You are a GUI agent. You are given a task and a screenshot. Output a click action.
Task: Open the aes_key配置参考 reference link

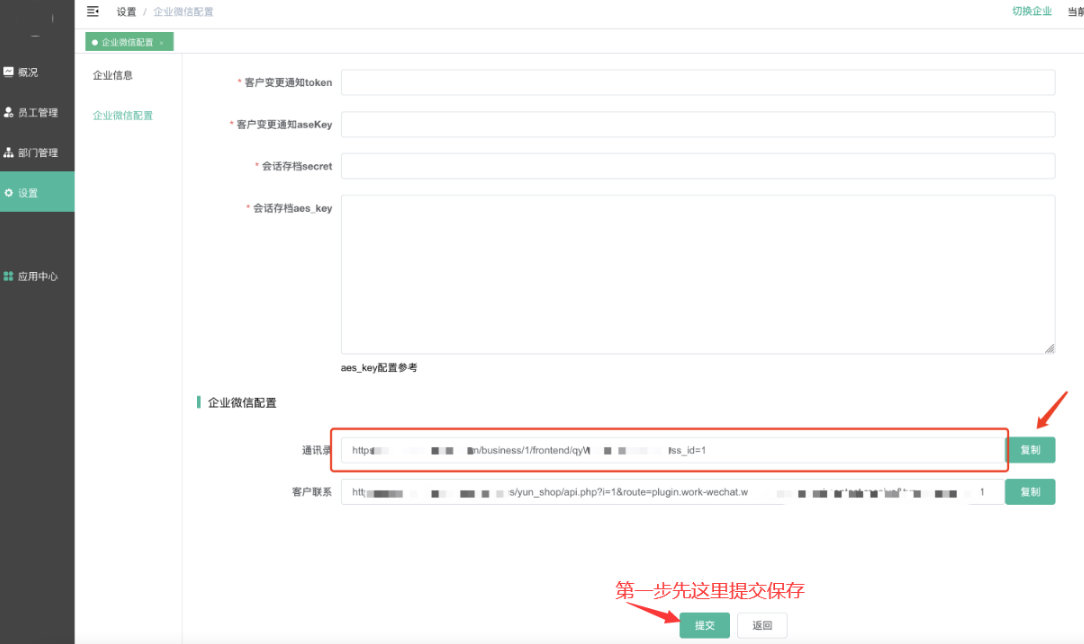click(379, 367)
